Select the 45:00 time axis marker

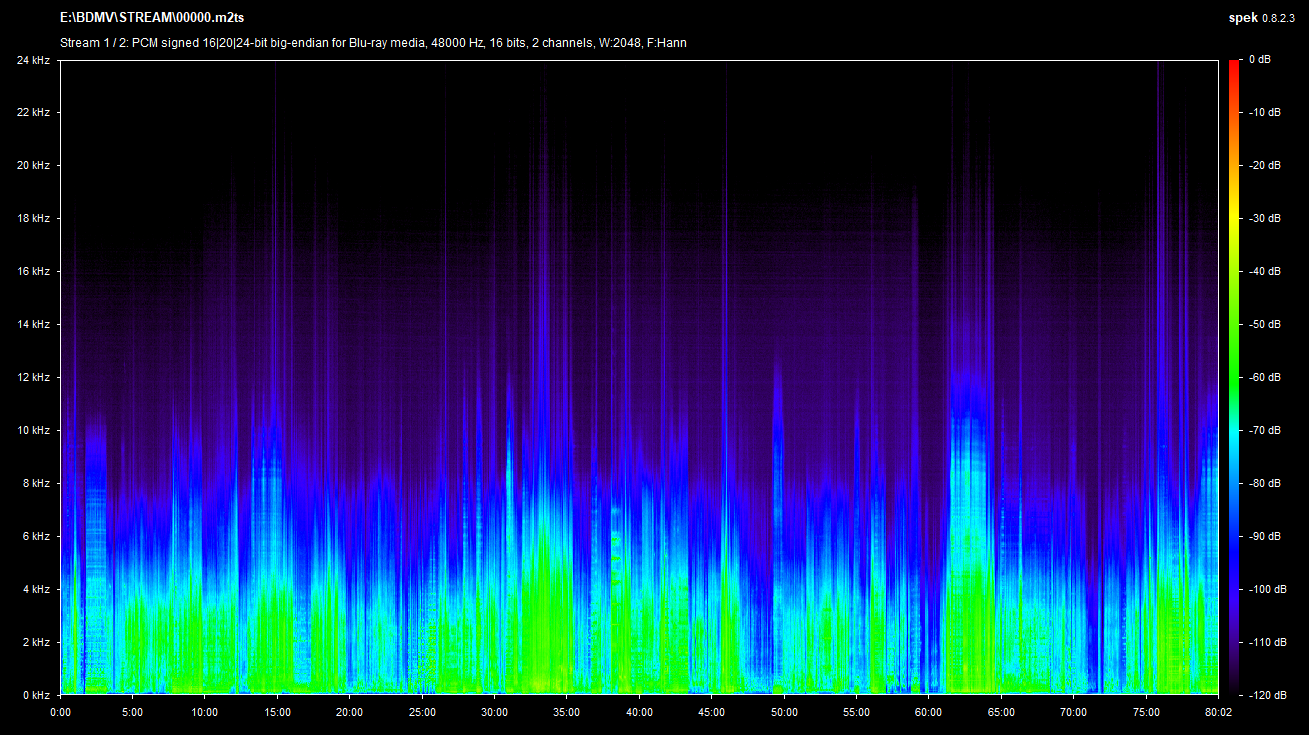pos(711,712)
